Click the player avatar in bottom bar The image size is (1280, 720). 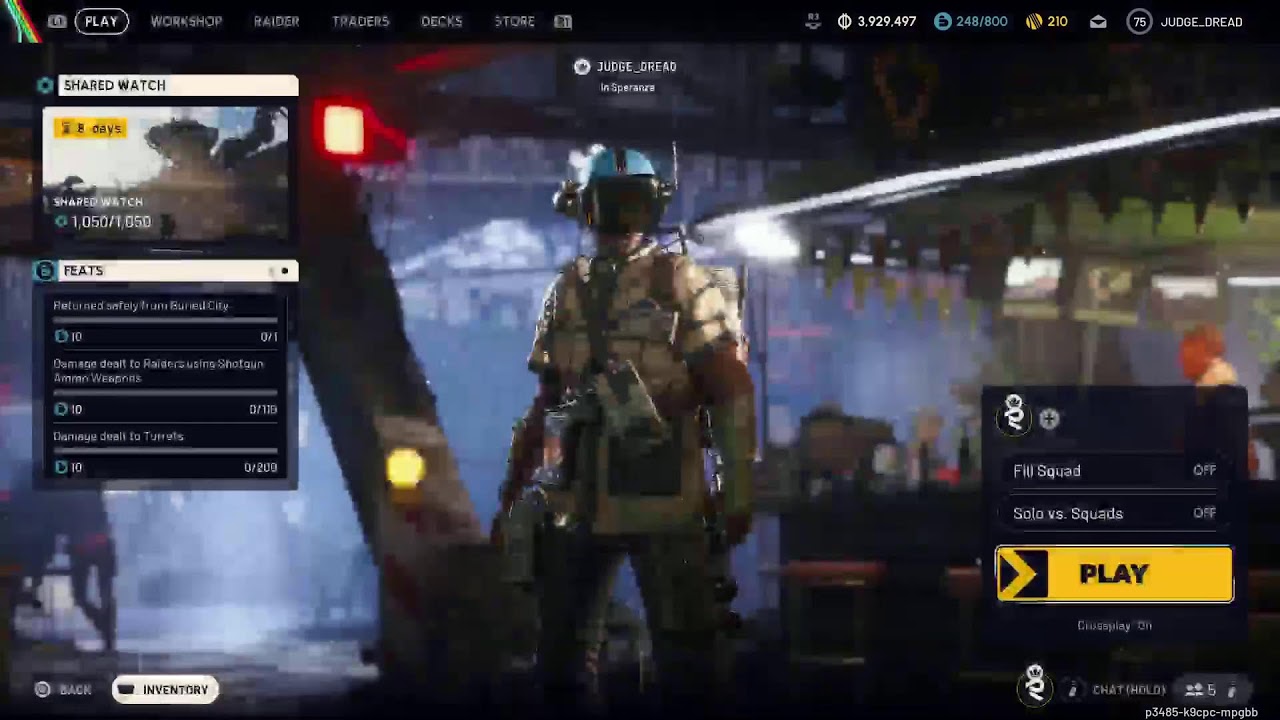(x=1035, y=686)
